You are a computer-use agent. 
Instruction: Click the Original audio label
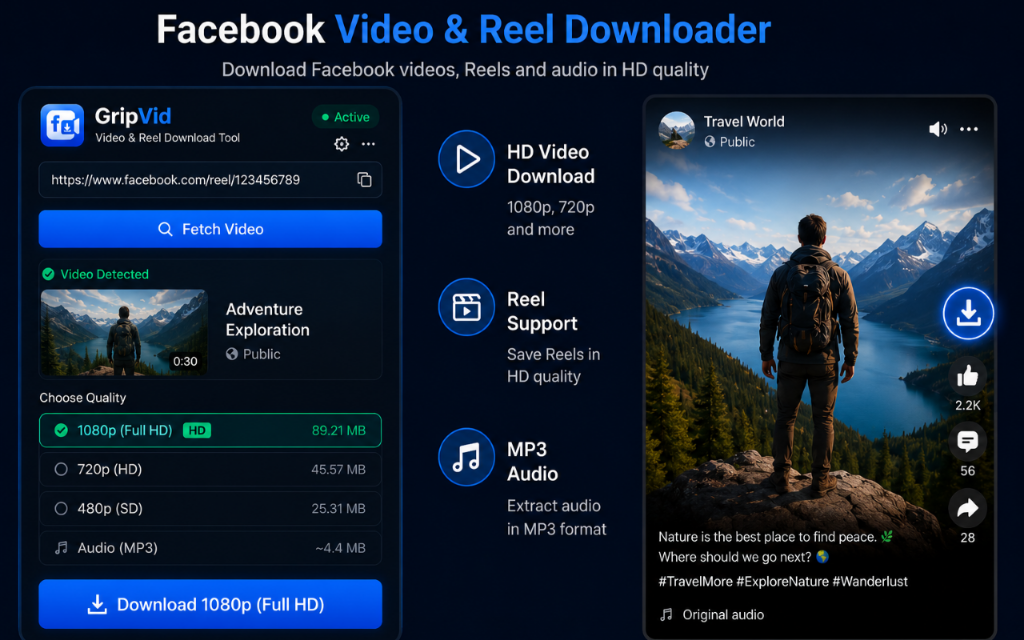pyautogui.click(x=723, y=615)
